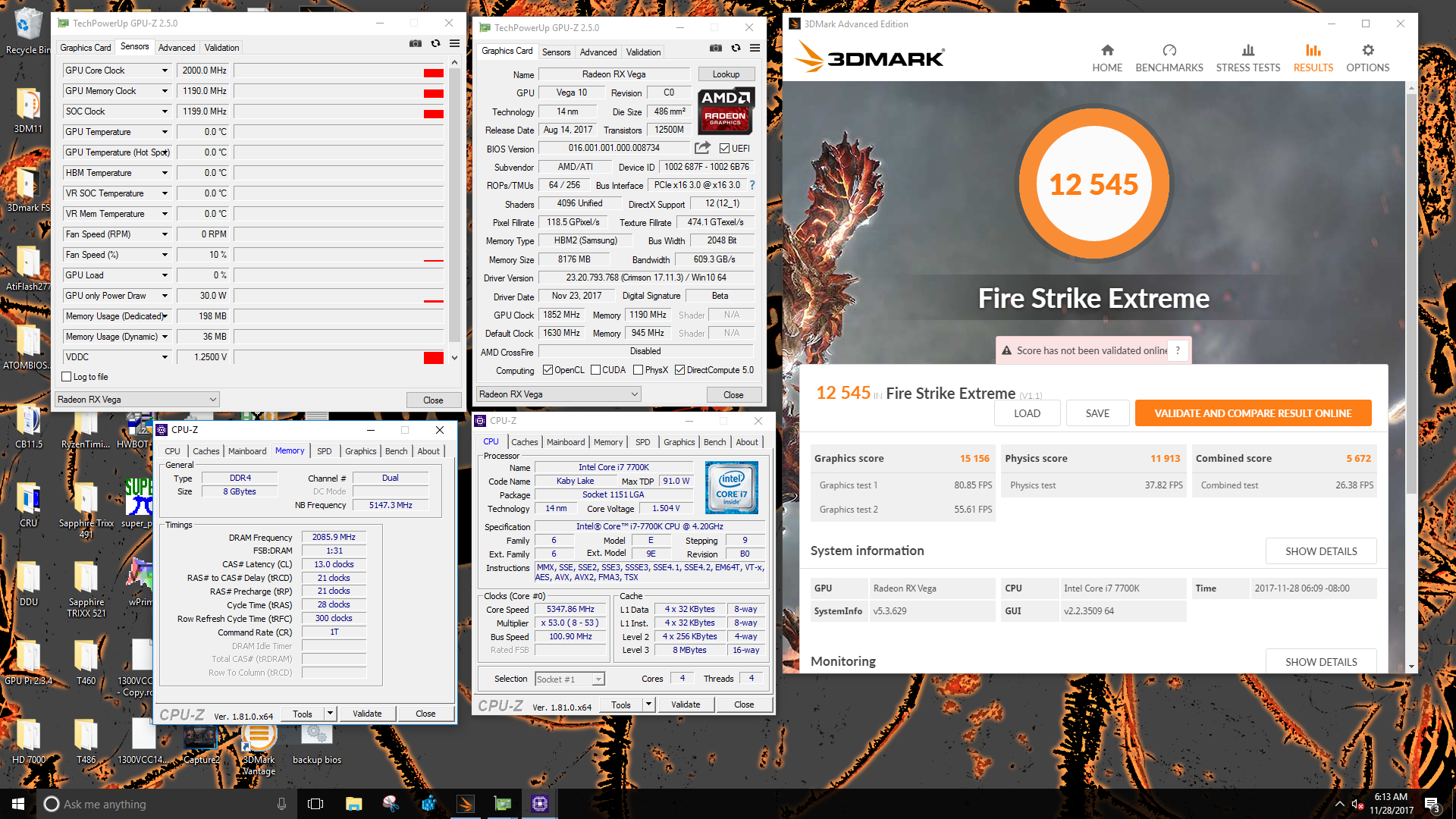Click Validate in CPU-Z Memory window
This screenshot has width=1456, height=819.
point(367,714)
